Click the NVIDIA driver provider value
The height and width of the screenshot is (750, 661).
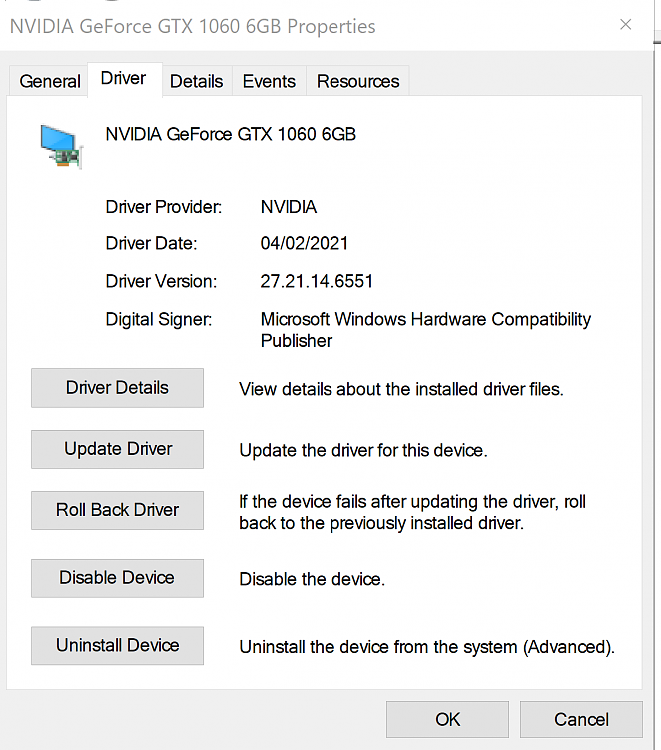point(288,207)
